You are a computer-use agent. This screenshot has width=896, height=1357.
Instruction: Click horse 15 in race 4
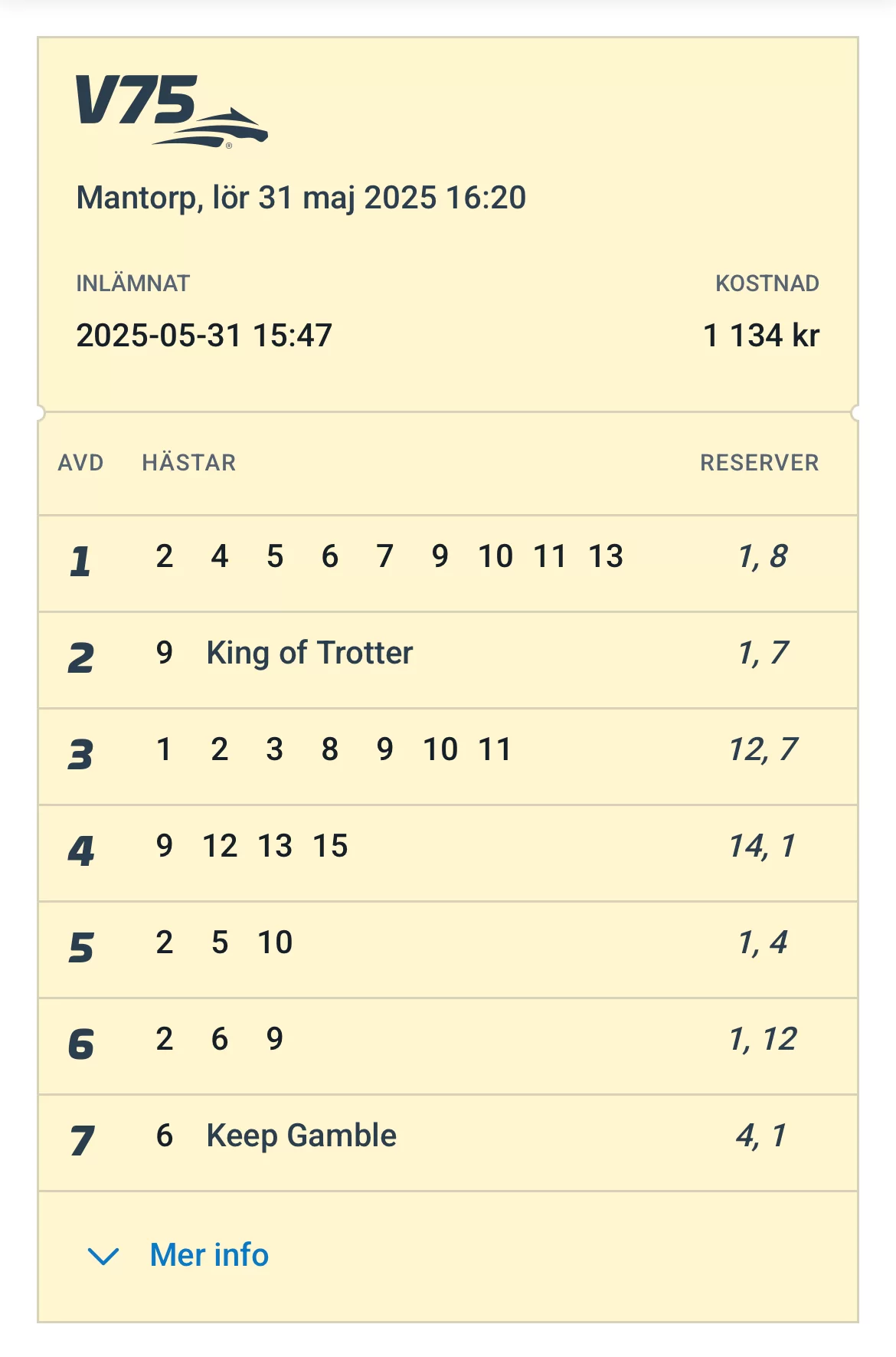pos(330,846)
